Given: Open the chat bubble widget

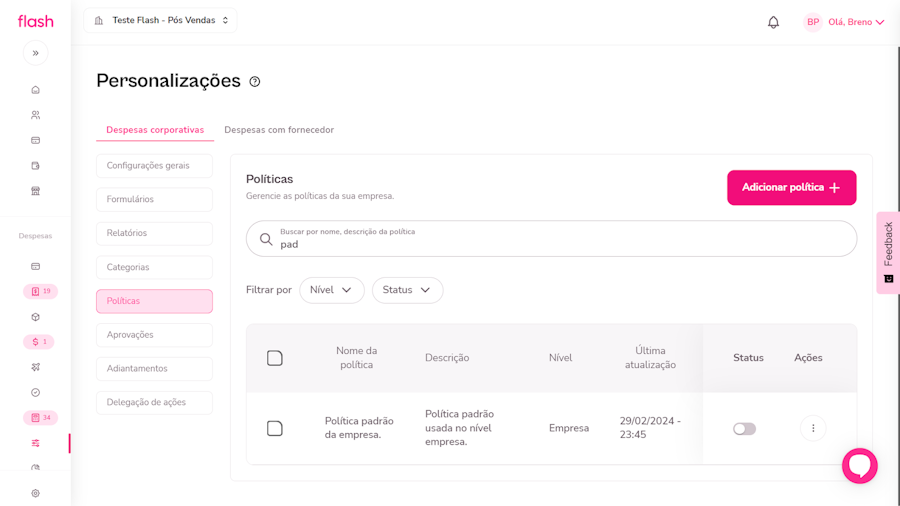Looking at the screenshot, I should pyautogui.click(x=859, y=465).
